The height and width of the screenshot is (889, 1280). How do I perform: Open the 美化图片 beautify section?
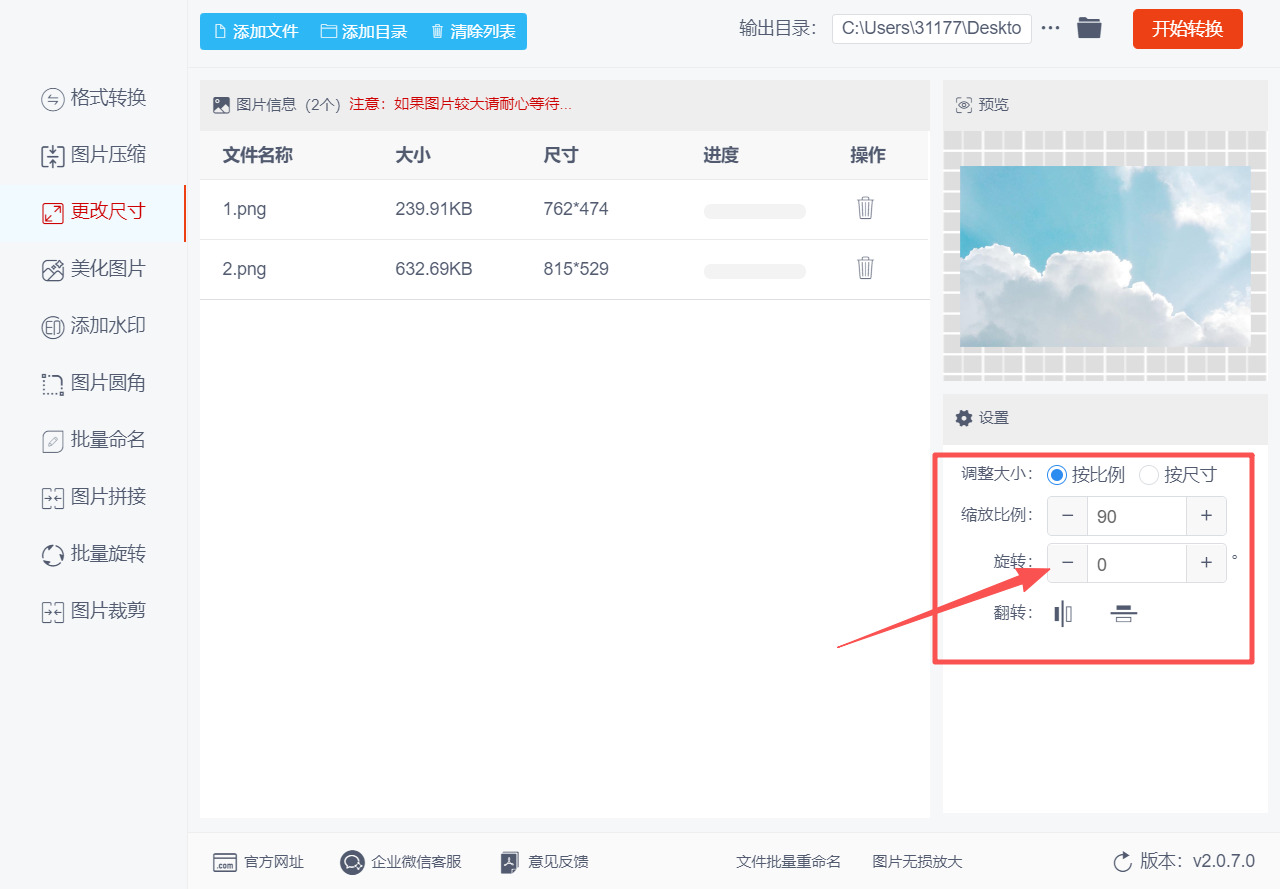[94, 269]
